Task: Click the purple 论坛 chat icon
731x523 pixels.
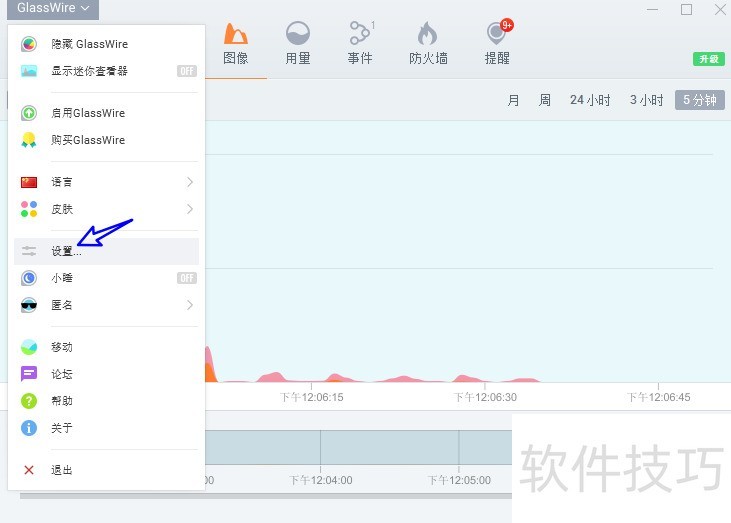Action: pyautogui.click(x=29, y=374)
